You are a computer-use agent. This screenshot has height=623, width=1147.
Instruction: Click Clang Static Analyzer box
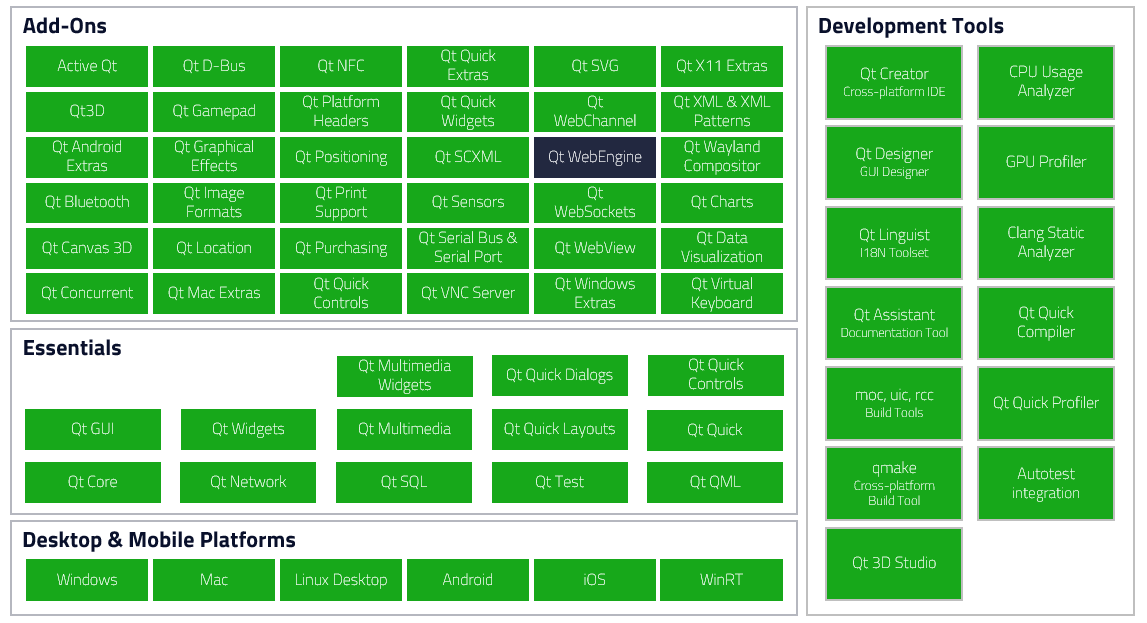(1046, 243)
